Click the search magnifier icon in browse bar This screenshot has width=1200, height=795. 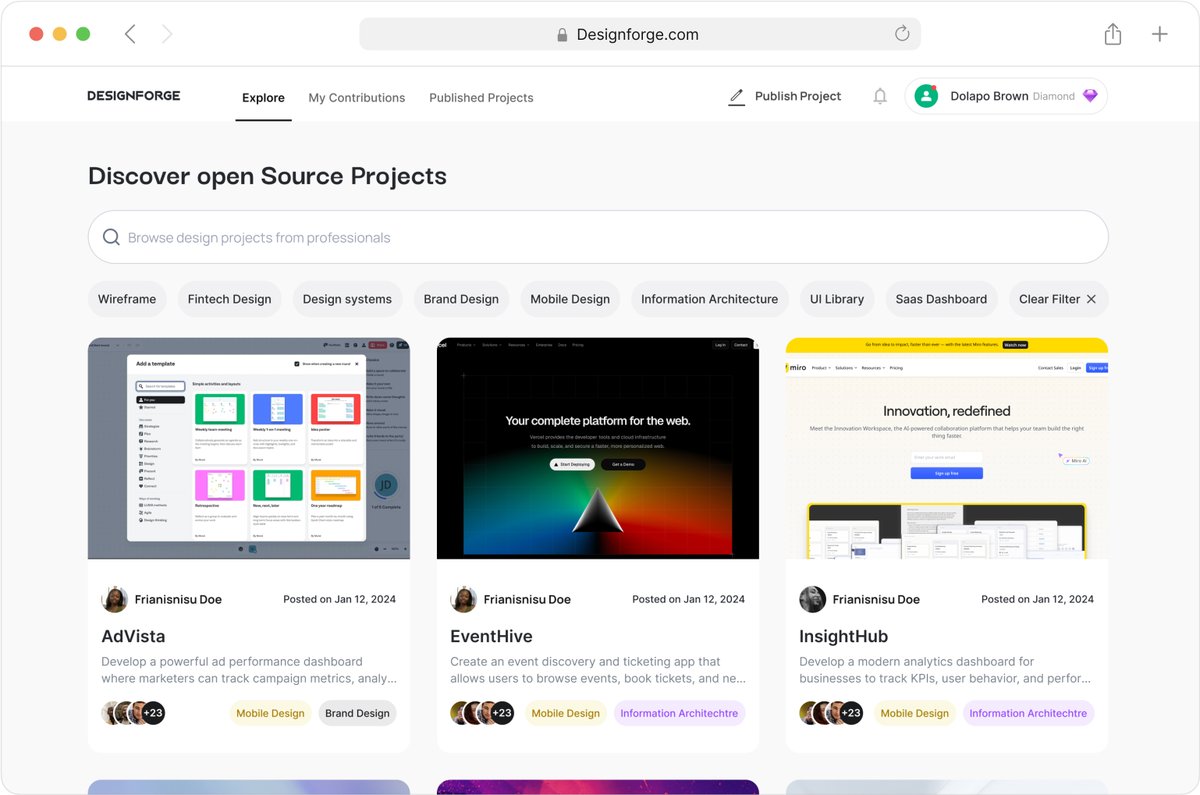(111, 237)
